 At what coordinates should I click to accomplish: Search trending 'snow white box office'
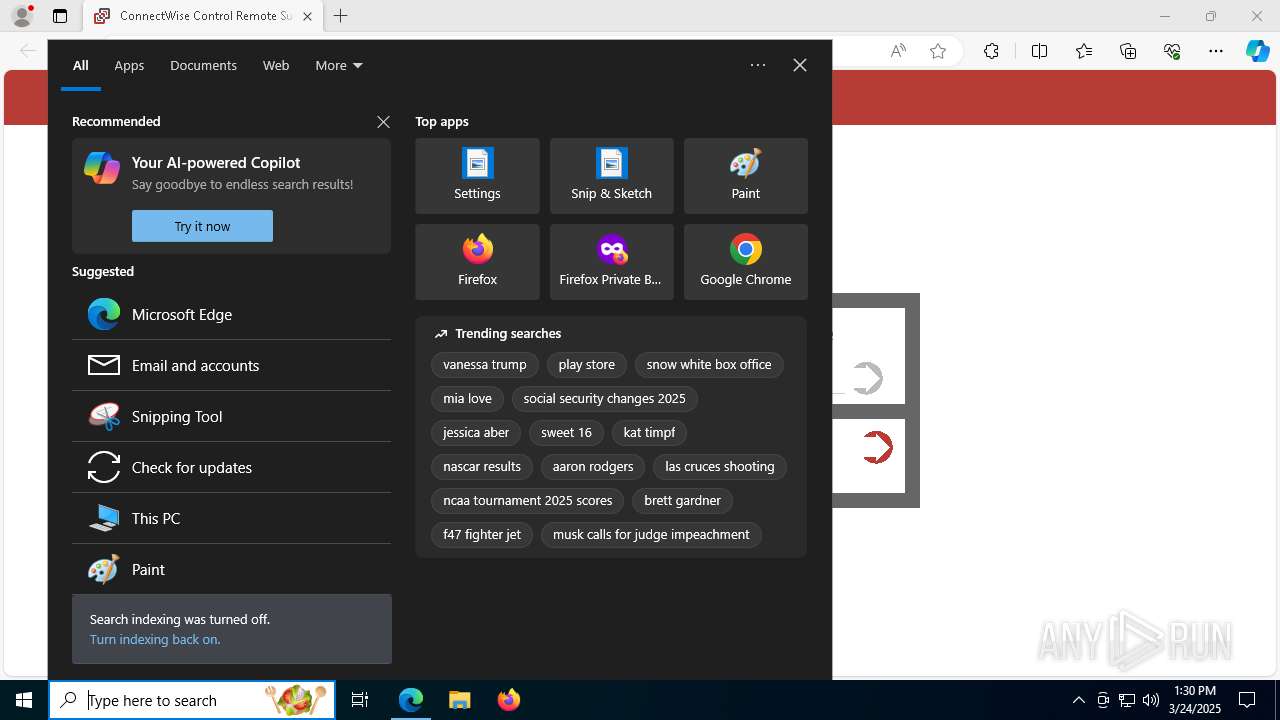pyautogui.click(x=709, y=365)
